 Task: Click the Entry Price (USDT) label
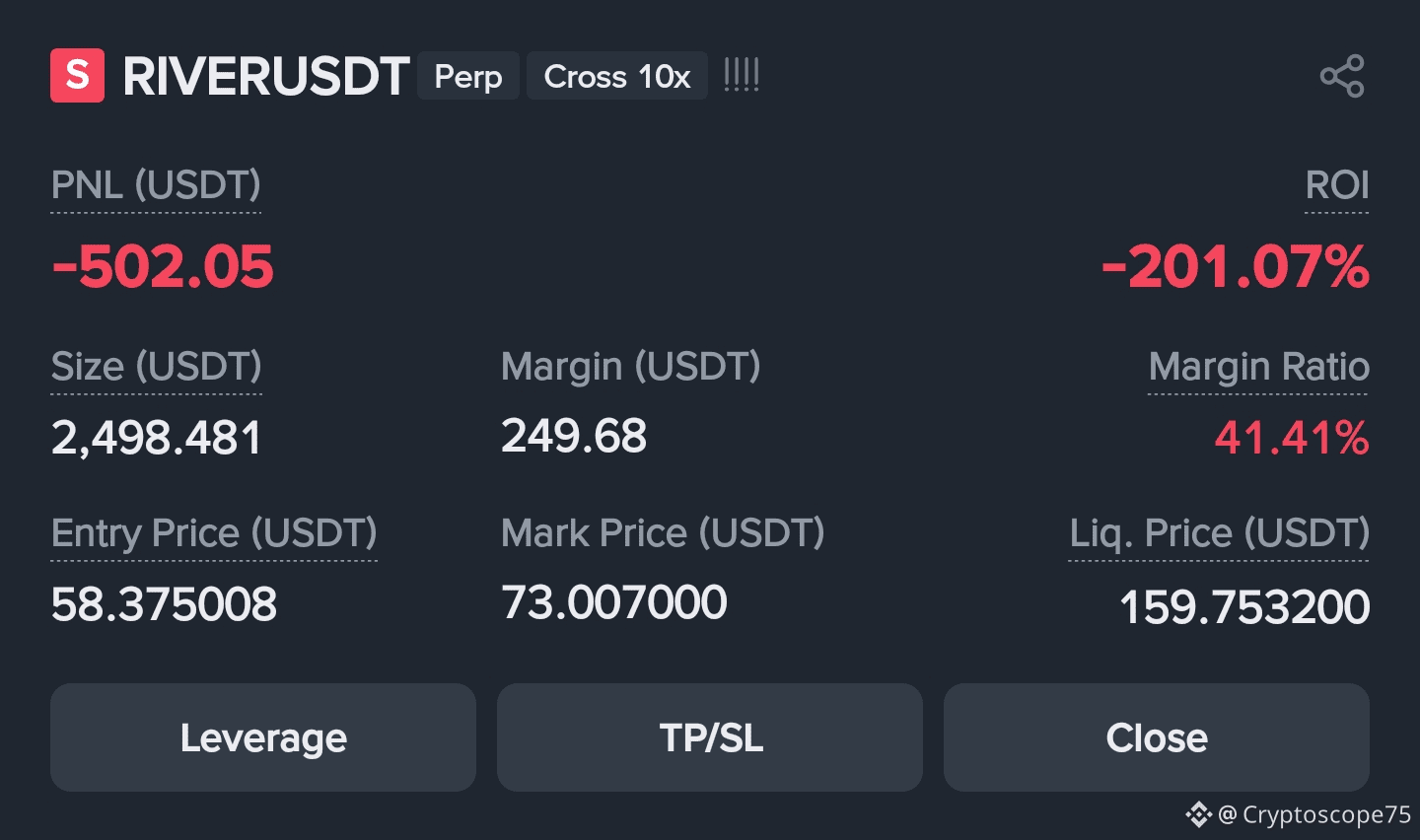click(214, 533)
